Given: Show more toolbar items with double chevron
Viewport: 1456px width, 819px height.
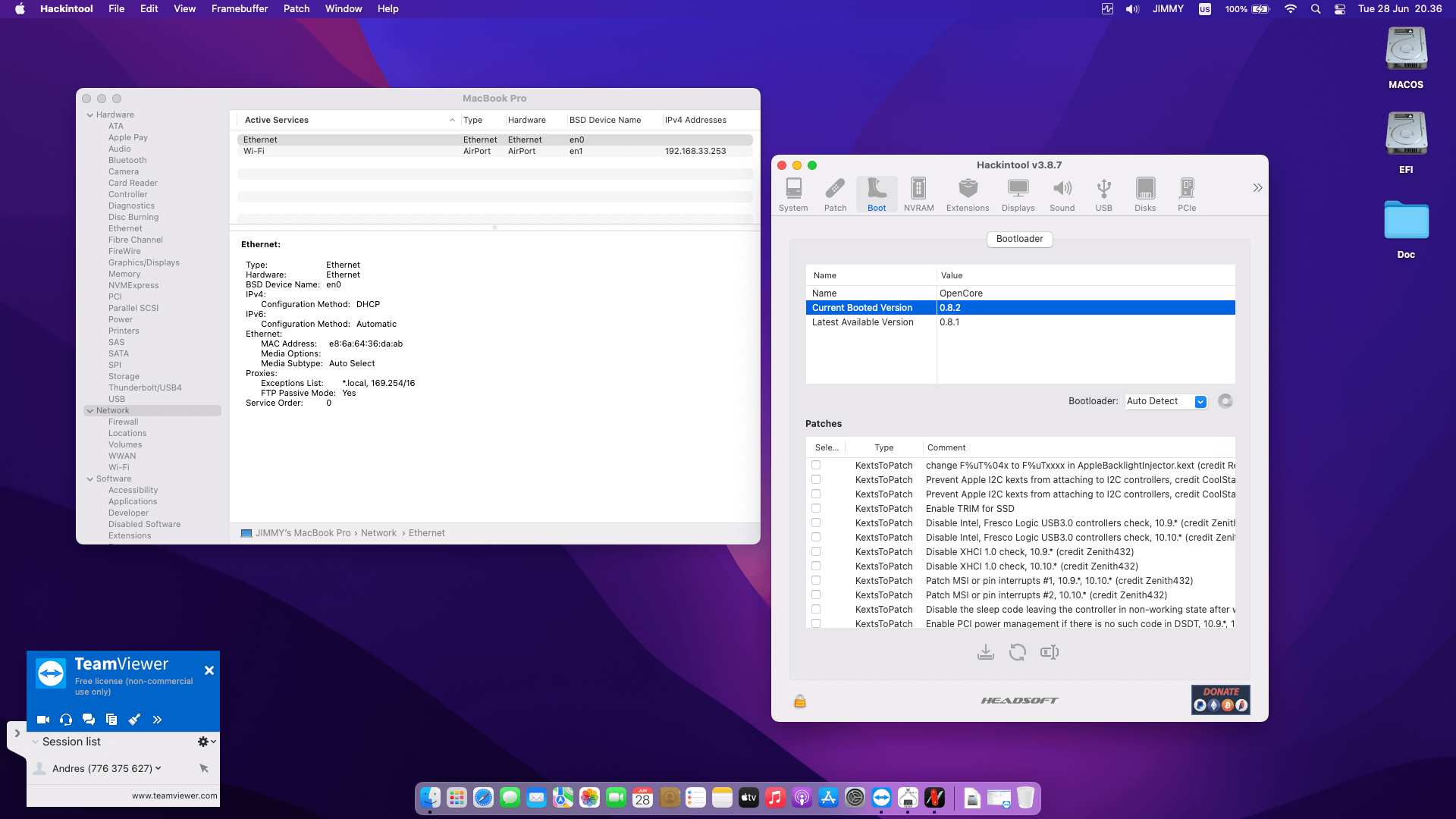Looking at the screenshot, I should (x=1257, y=188).
